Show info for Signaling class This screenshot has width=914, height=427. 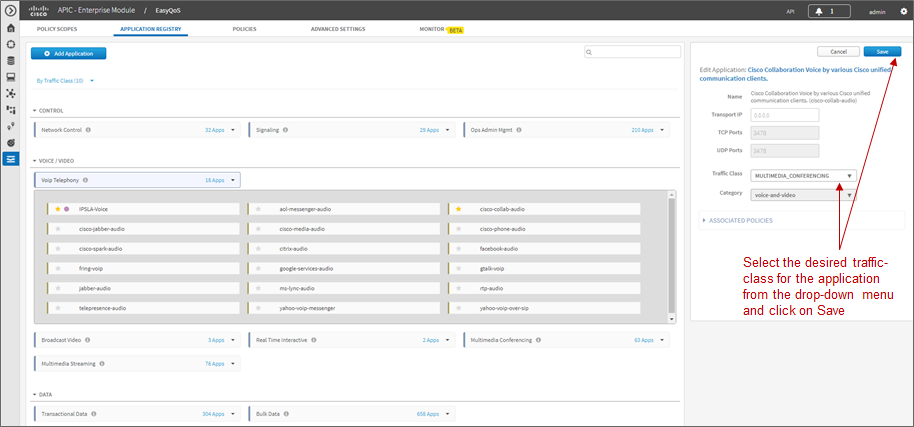tap(285, 130)
